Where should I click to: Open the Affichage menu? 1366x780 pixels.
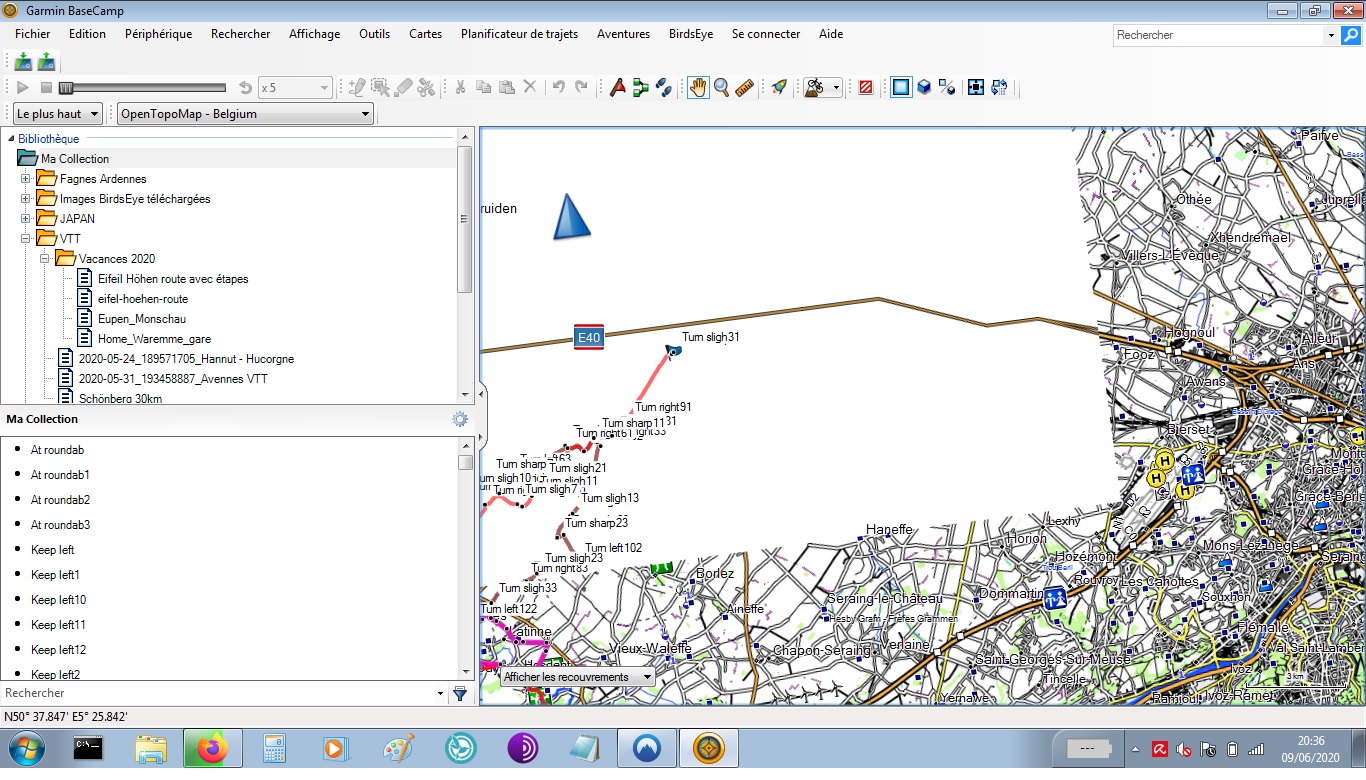(314, 34)
